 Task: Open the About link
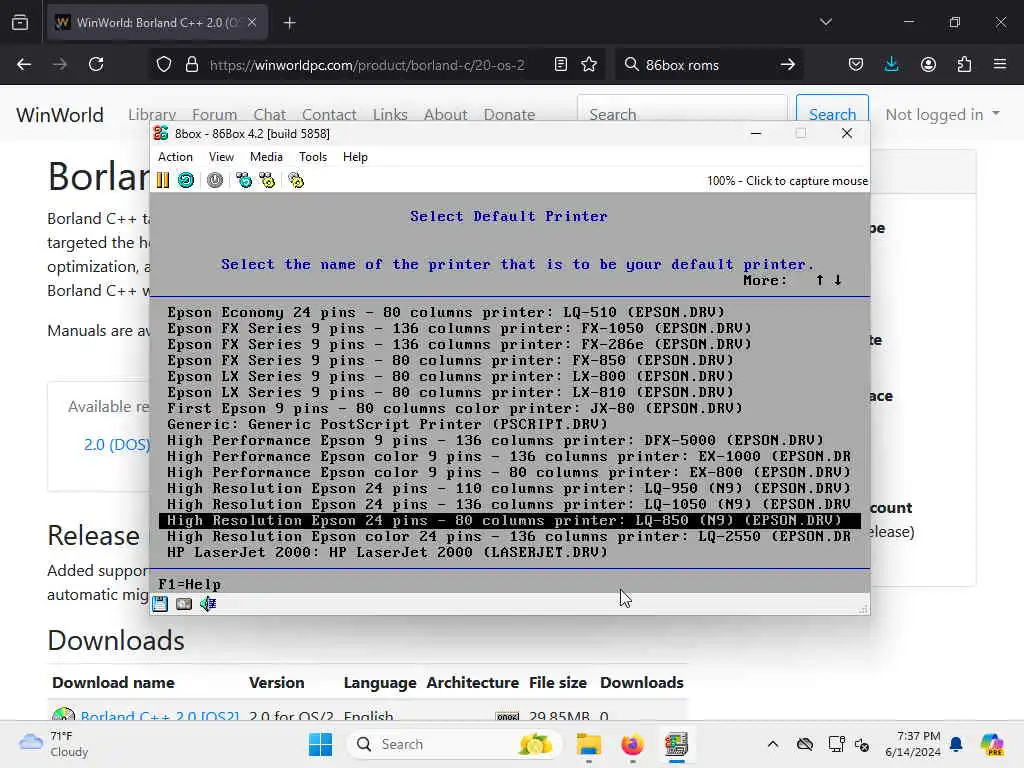pyautogui.click(x=445, y=114)
